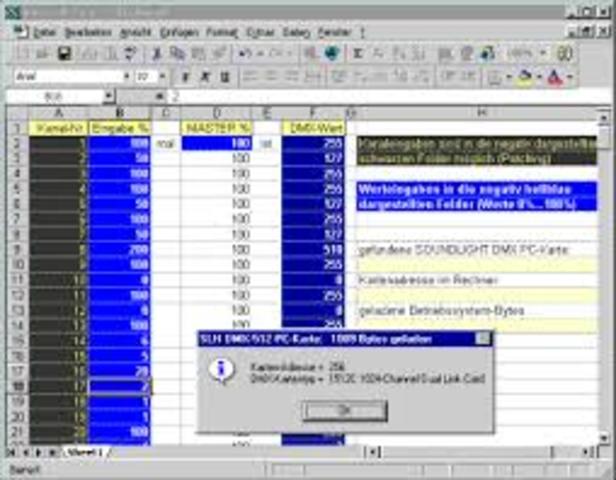The image size is (616, 480).
Task: Show the Drawing toolbar icon
Action: (x=487, y=53)
